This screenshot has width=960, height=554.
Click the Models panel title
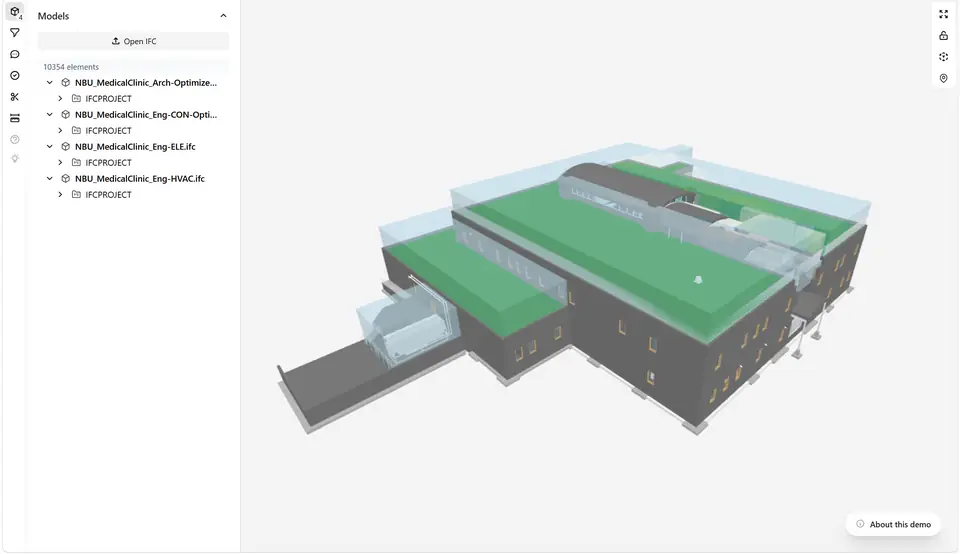(x=53, y=16)
